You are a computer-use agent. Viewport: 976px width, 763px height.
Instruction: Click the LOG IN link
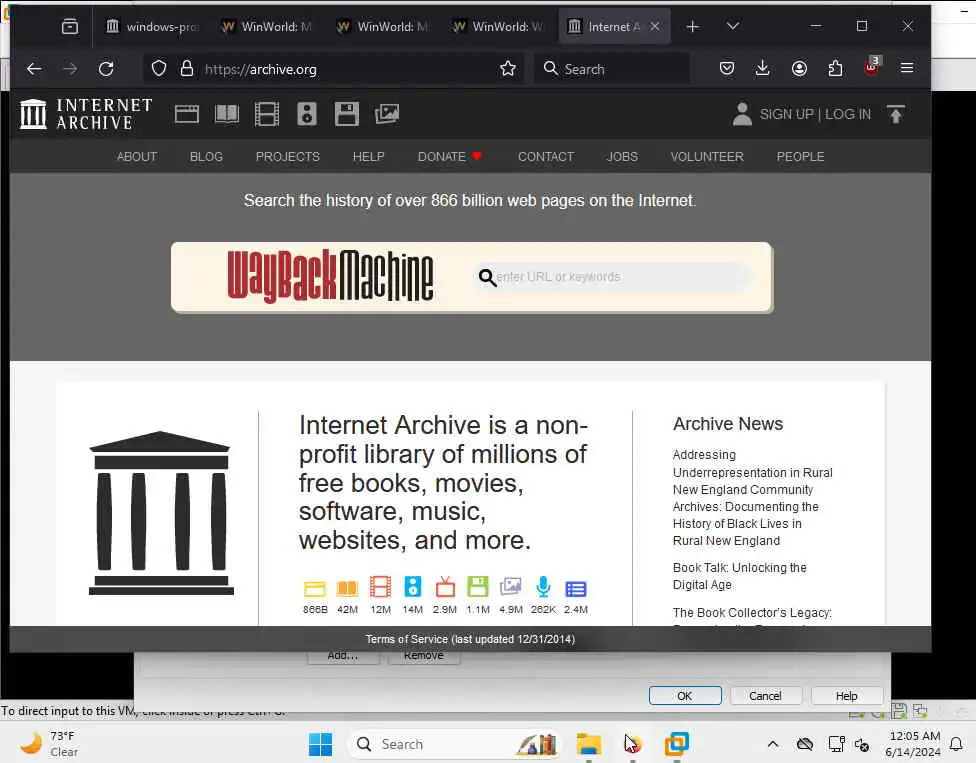pos(848,115)
